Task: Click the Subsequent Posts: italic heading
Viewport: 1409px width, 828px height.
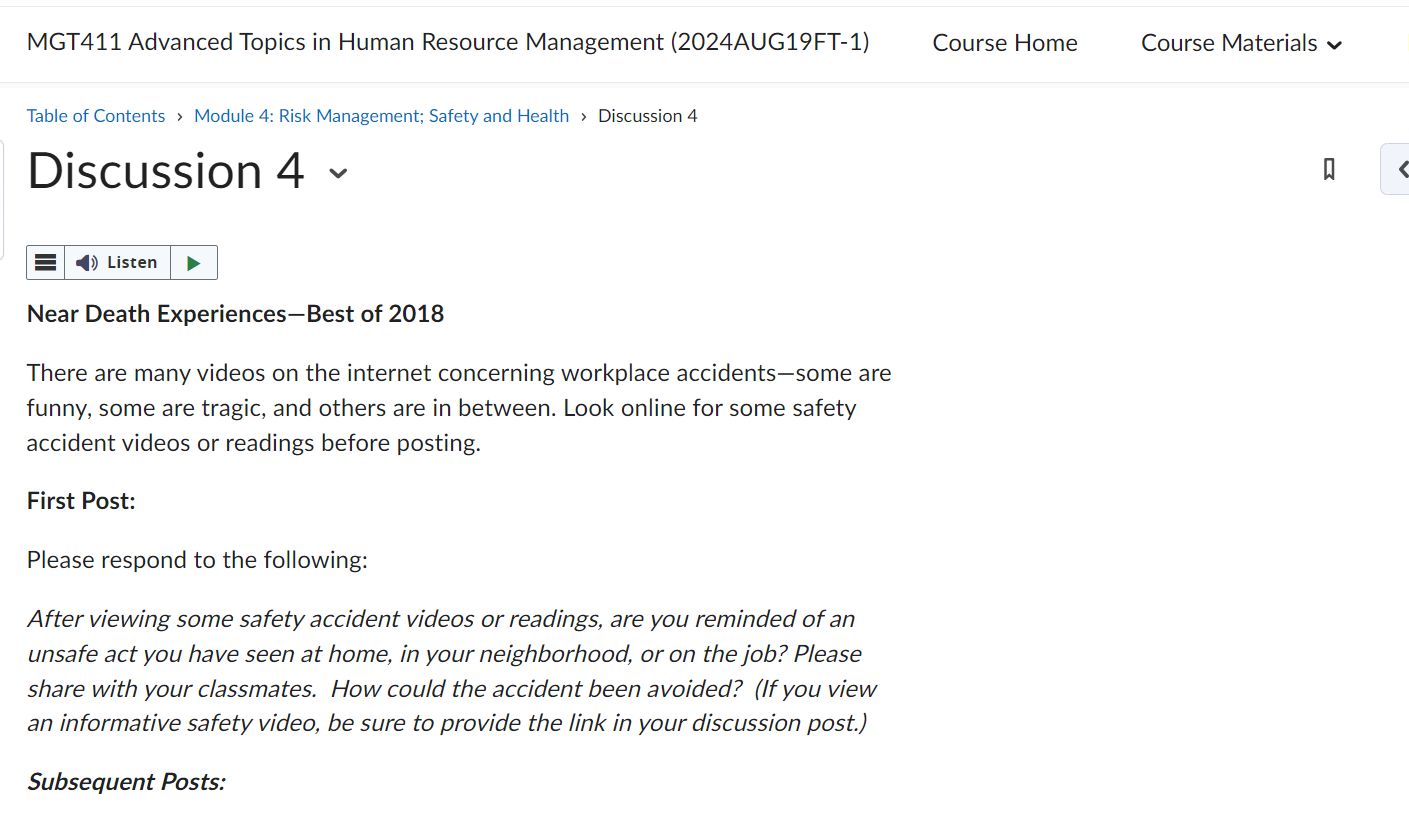Action: pyautogui.click(x=126, y=782)
